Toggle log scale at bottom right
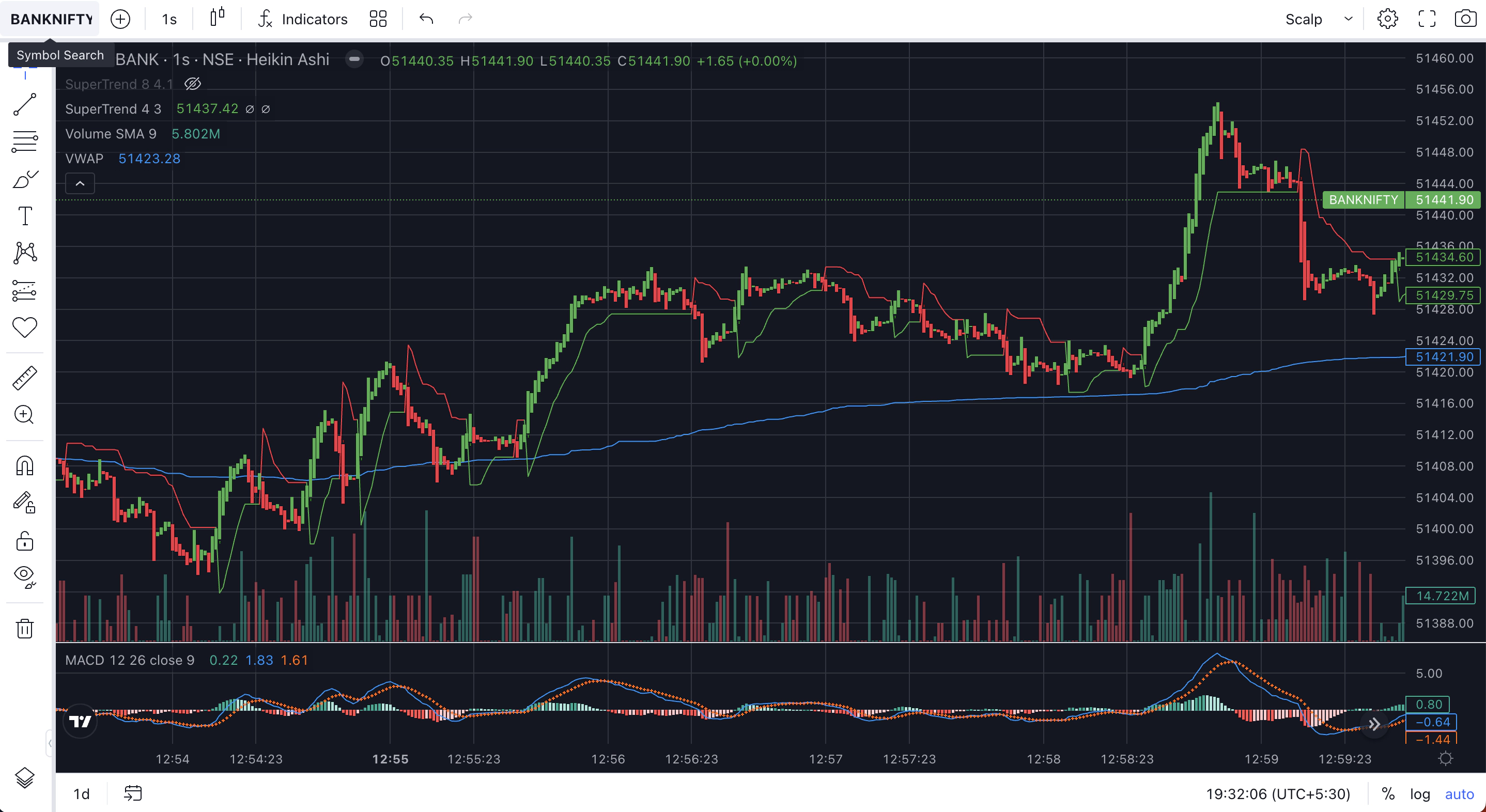Screen dimensions: 1486x812 coord(1420,794)
